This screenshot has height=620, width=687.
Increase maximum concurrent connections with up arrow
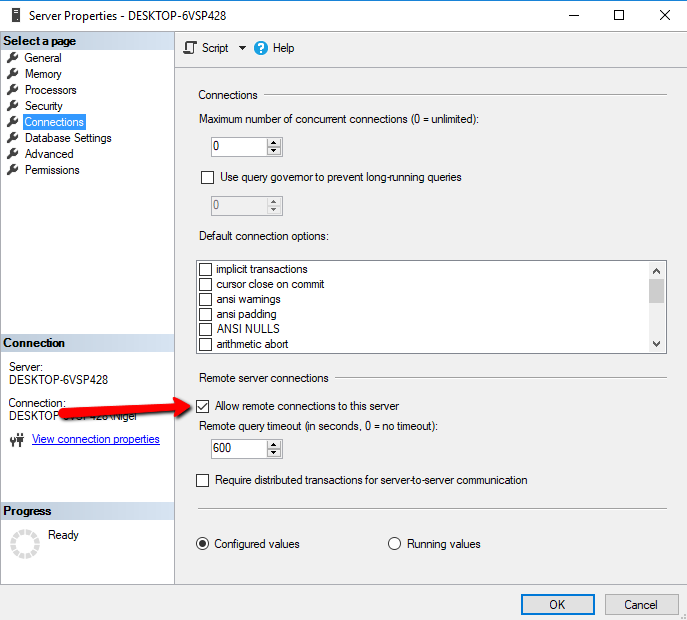click(274, 142)
